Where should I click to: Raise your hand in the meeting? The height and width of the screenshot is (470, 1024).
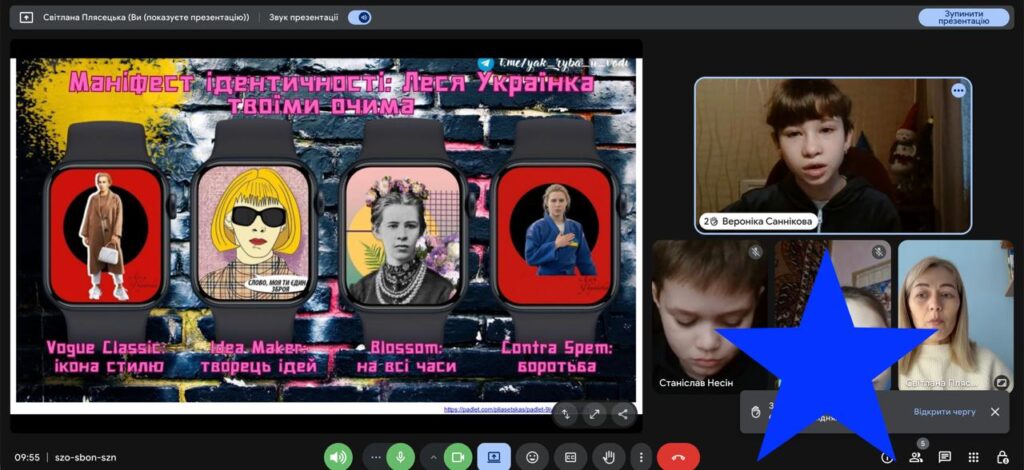click(x=608, y=457)
